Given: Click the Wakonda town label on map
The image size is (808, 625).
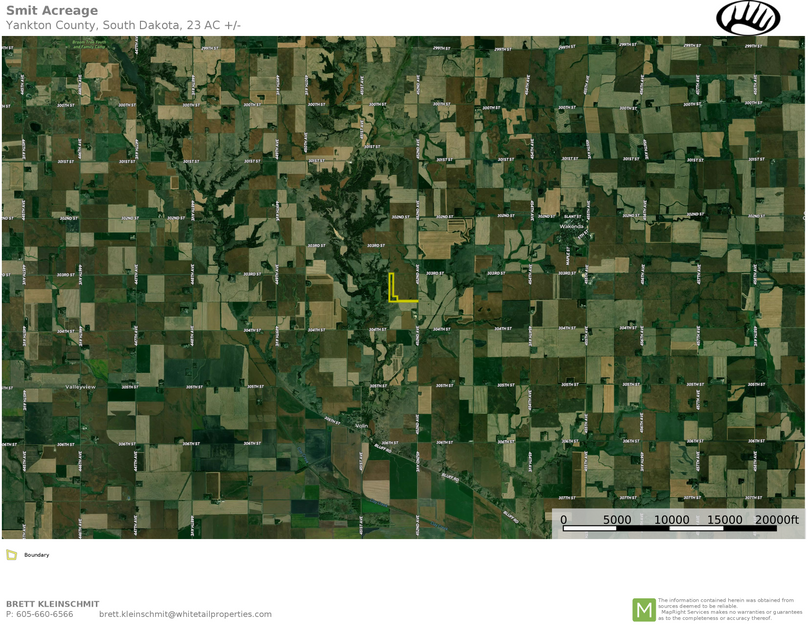Looking at the screenshot, I should coord(571,227).
